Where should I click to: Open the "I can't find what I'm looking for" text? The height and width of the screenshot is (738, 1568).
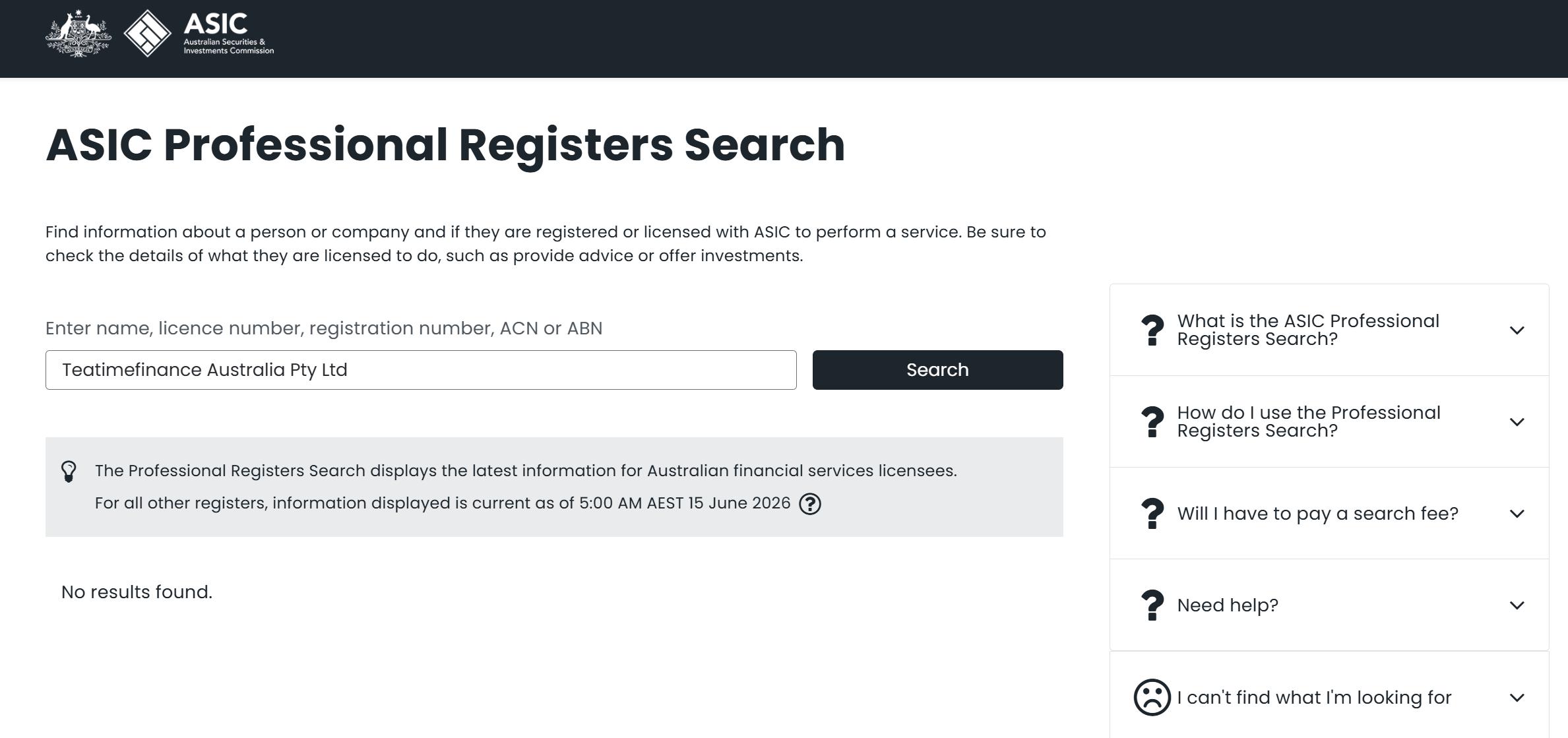coord(1314,698)
